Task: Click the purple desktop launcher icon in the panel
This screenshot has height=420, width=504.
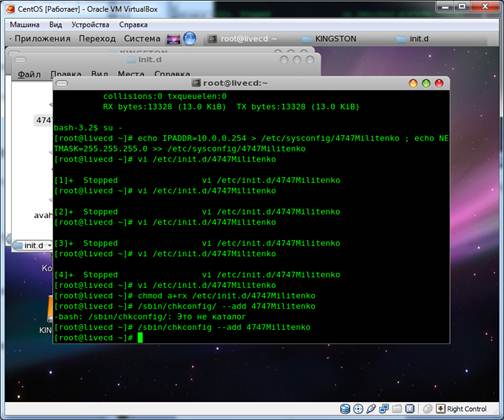Action: point(173,39)
